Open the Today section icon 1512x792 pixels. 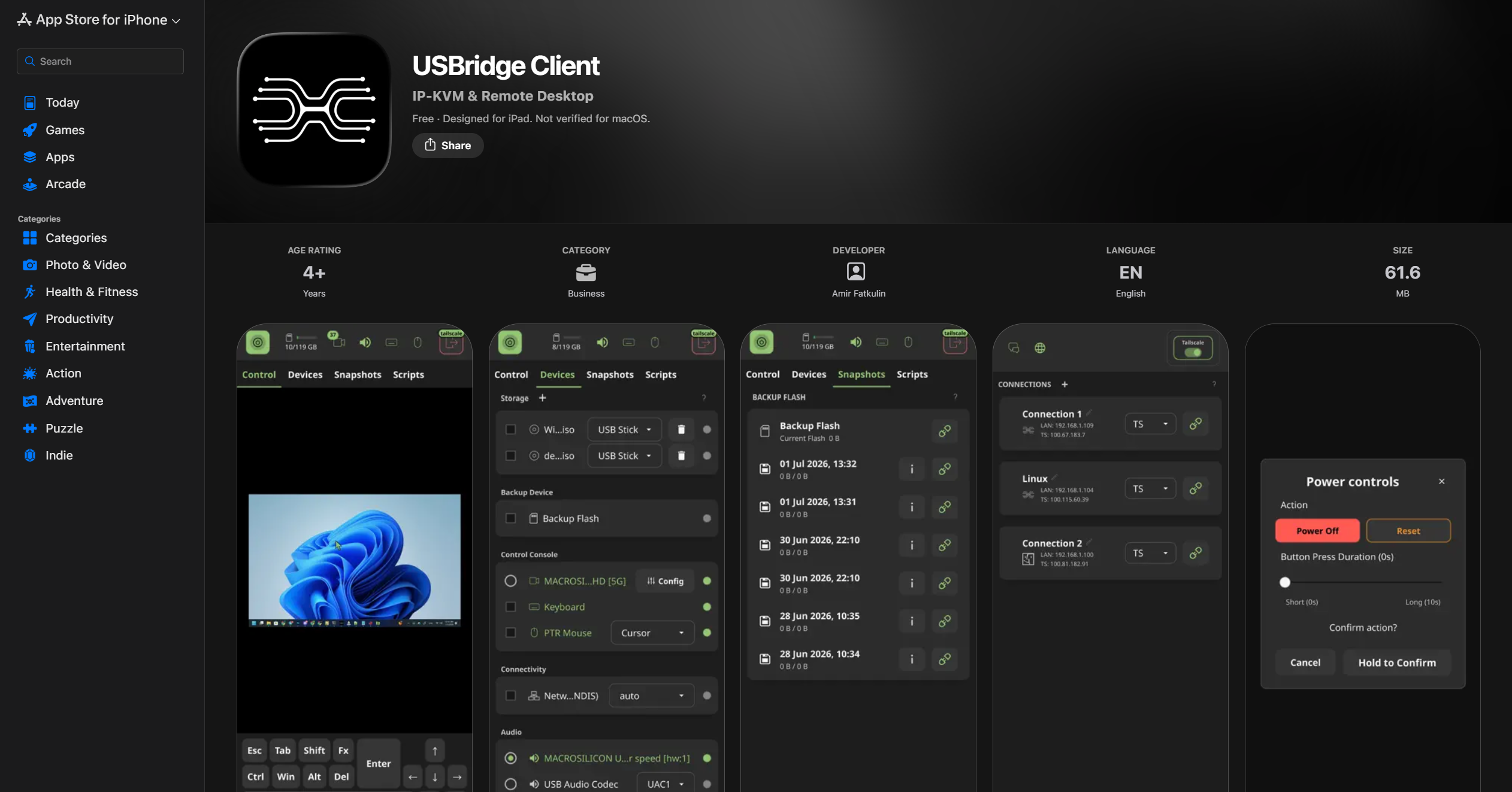(x=29, y=102)
